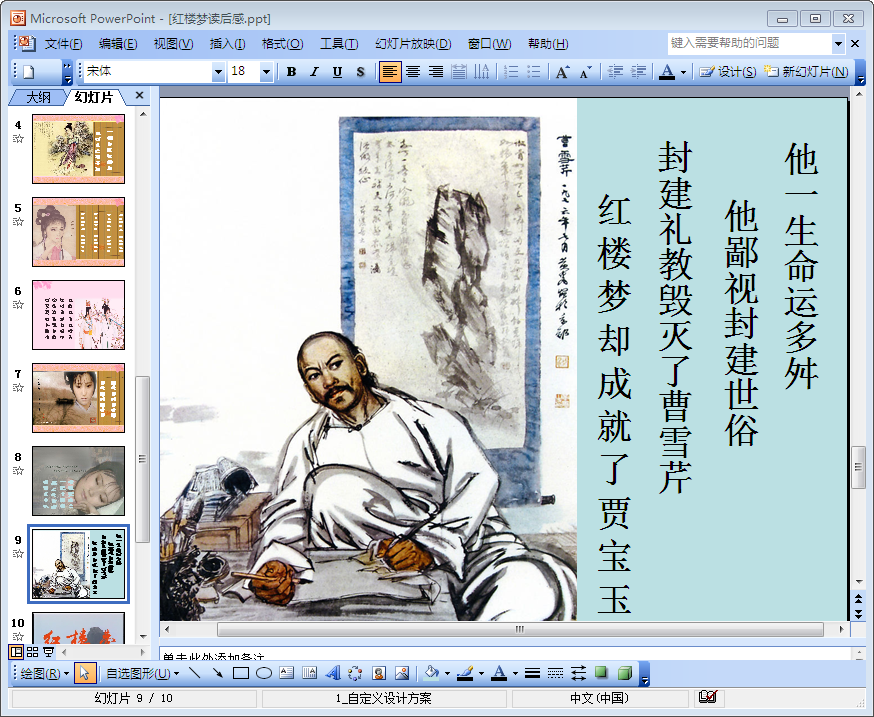Viewport: 874px width, 717px height.
Task: Activate the Select Objects pointer tool
Action: click(x=84, y=673)
